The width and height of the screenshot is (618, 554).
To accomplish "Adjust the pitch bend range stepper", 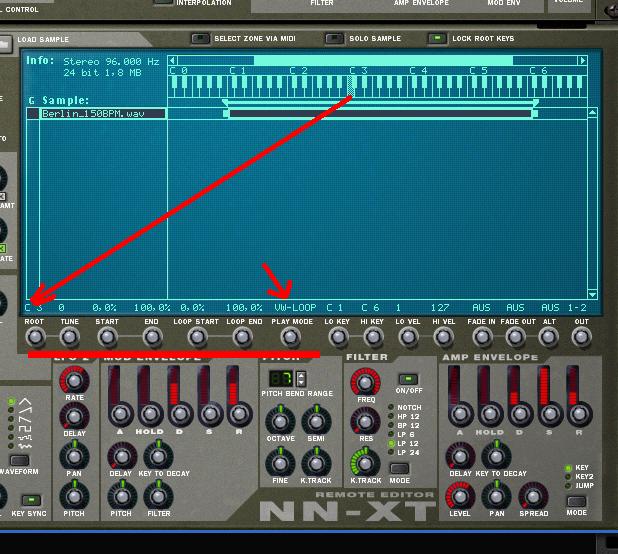I will (301, 379).
